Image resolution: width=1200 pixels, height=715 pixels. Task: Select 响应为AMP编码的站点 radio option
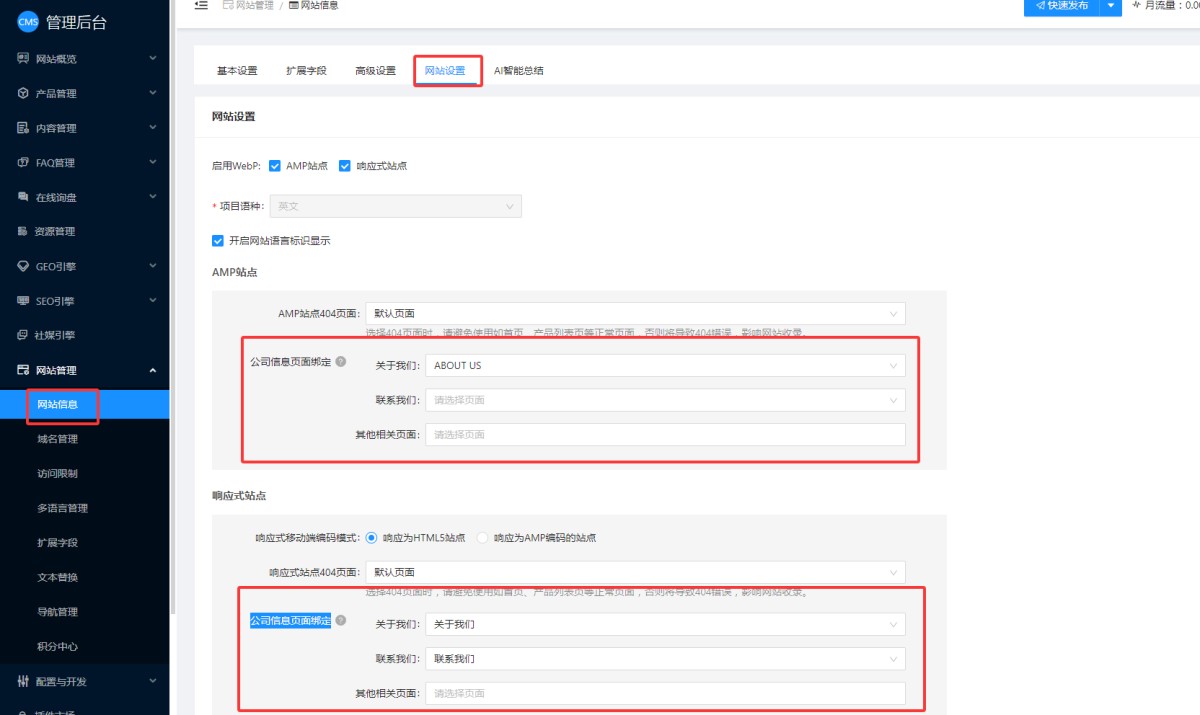pyautogui.click(x=482, y=538)
